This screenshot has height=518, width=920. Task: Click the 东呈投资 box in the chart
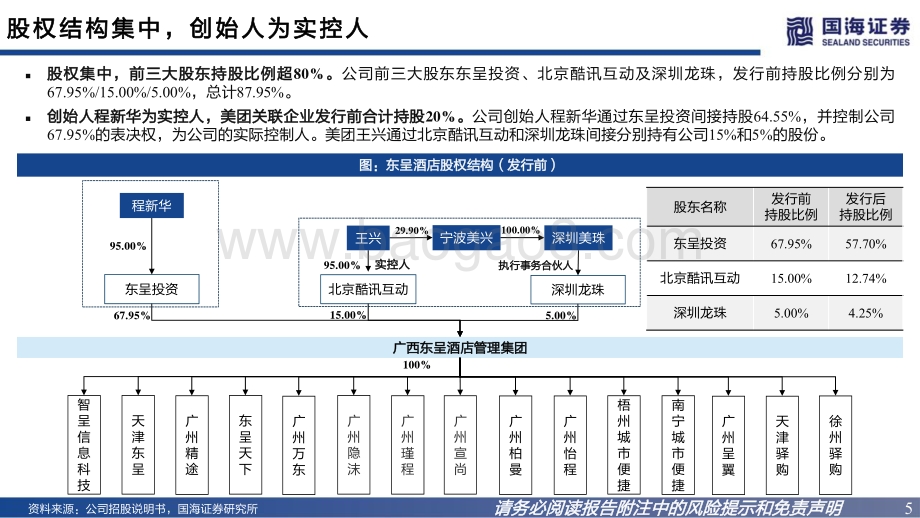coord(151,289)
